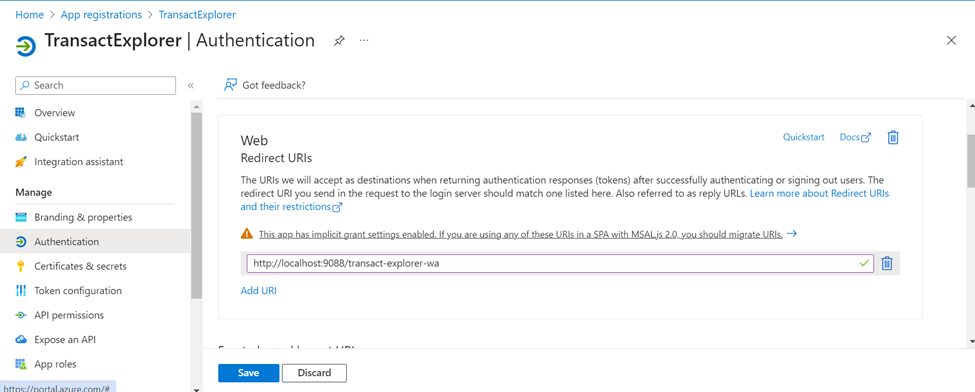Click the Save button
This screenshot has height=392, width=975.
pyautogui.click(x=248, y=373)
